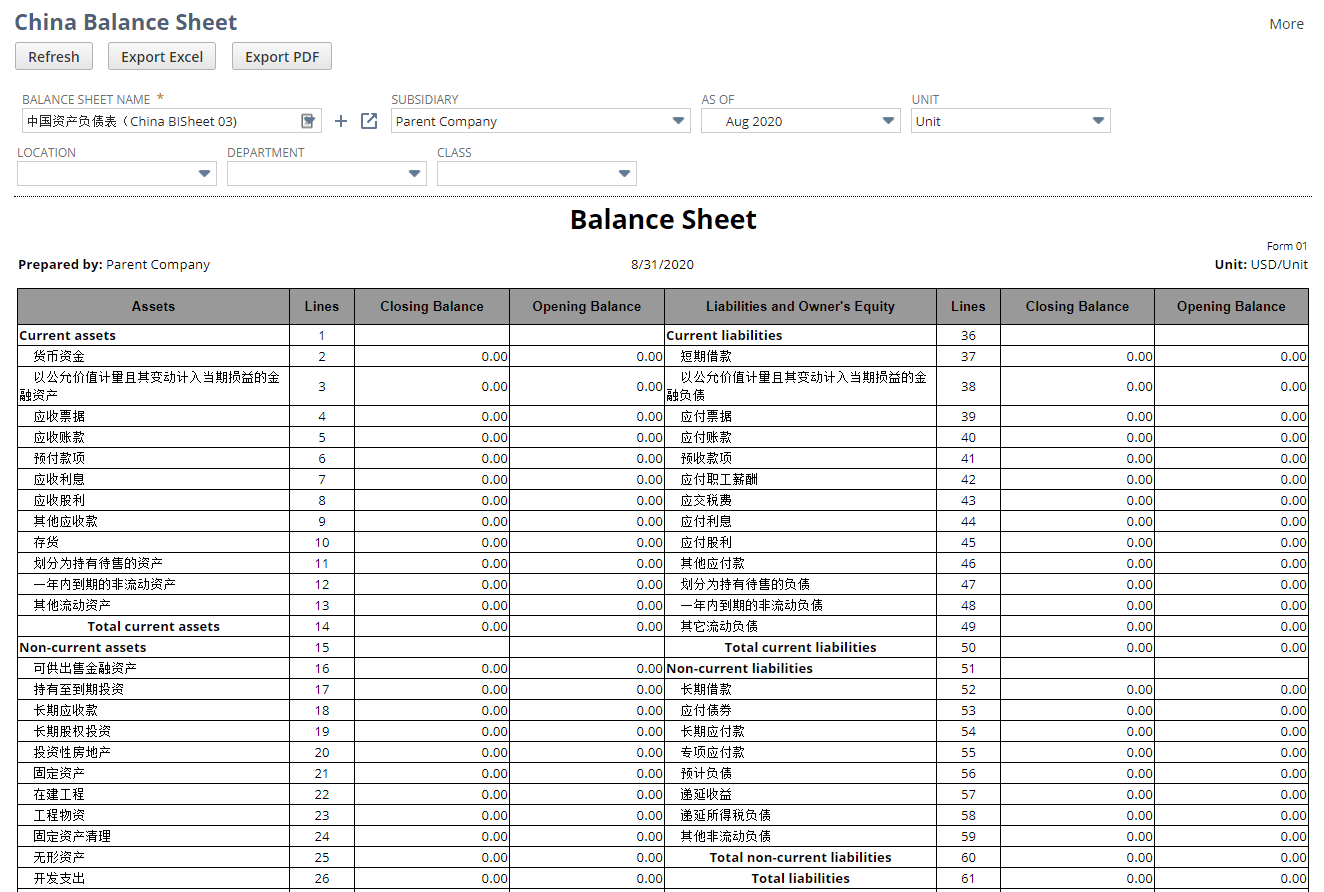The height and width of the screenshot is (892, 1324).
Task: Select the 预付款项 row label
Action: pos(59,459)
